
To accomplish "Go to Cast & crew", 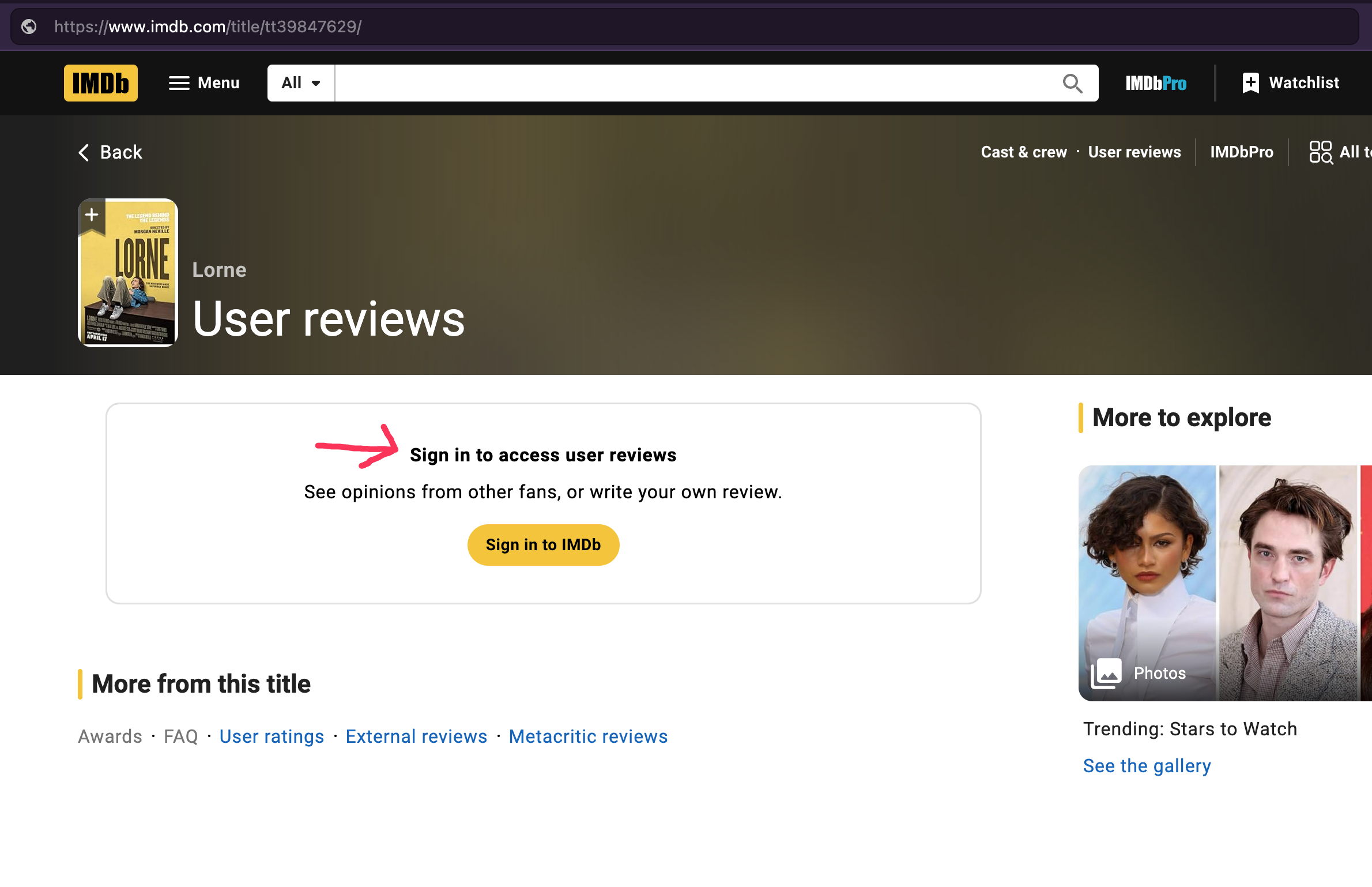I will click(x=1023, y=152).
